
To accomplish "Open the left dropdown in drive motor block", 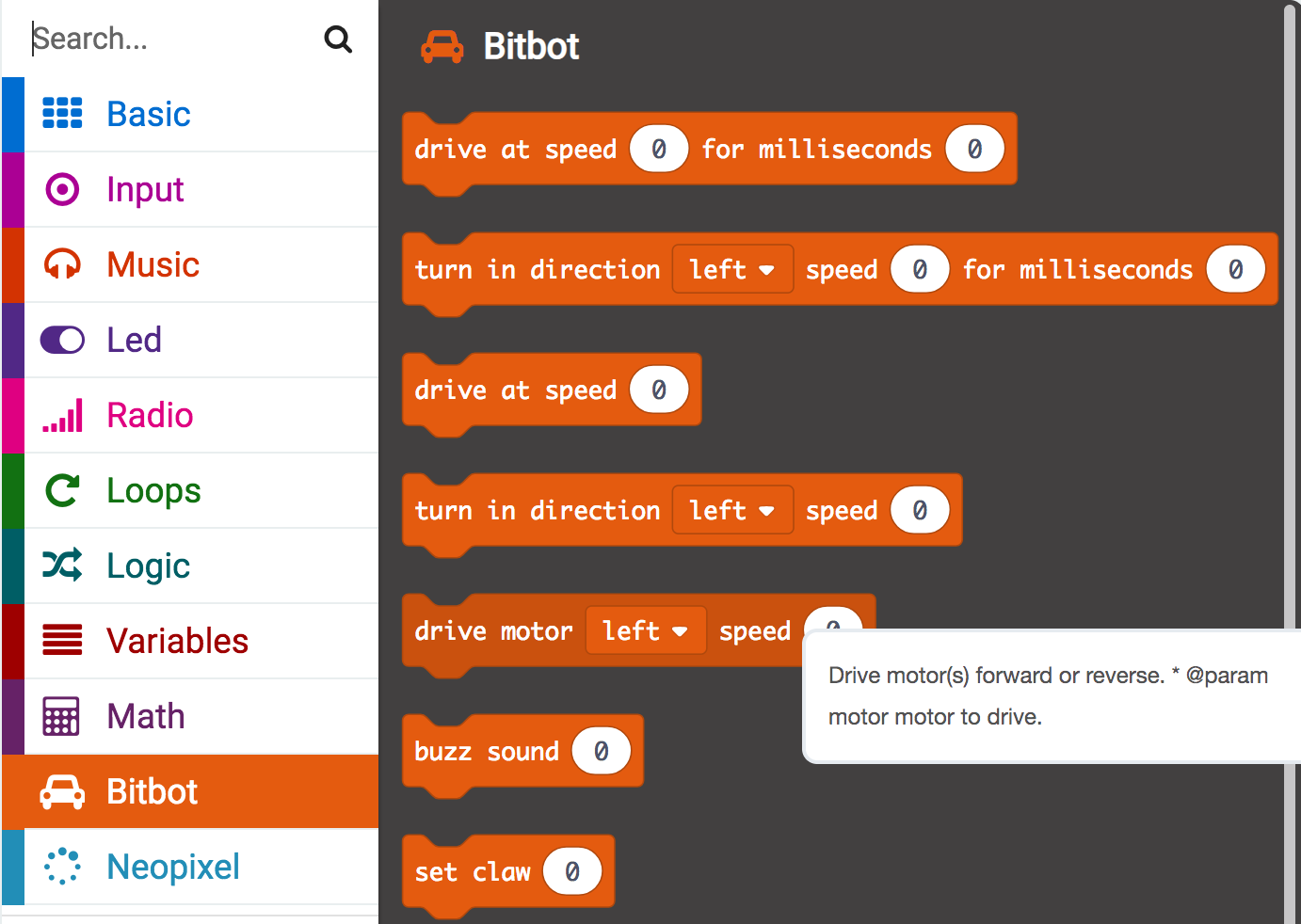I will tap(646, 630).
